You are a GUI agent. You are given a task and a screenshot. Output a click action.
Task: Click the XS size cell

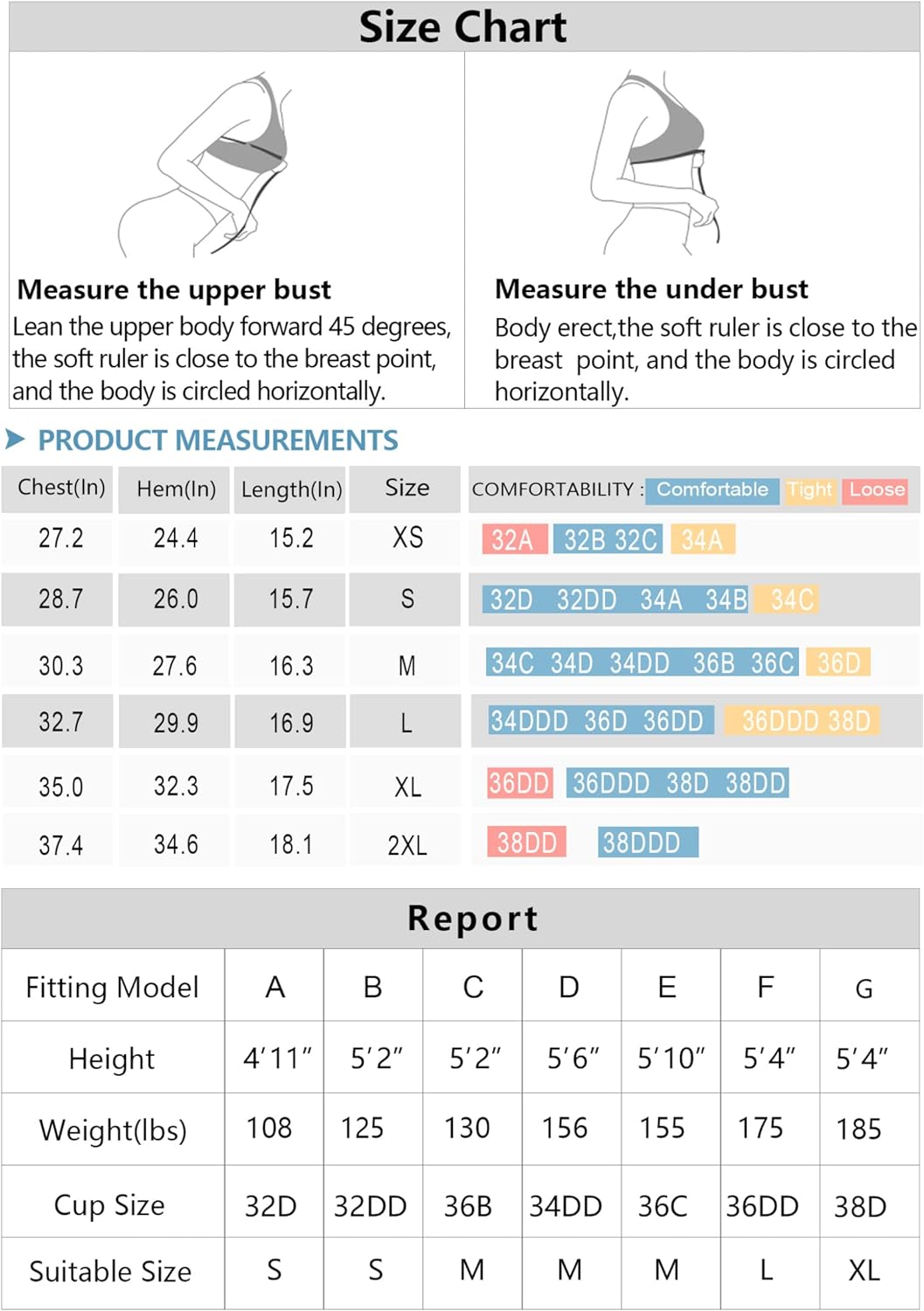pos(406,538)
